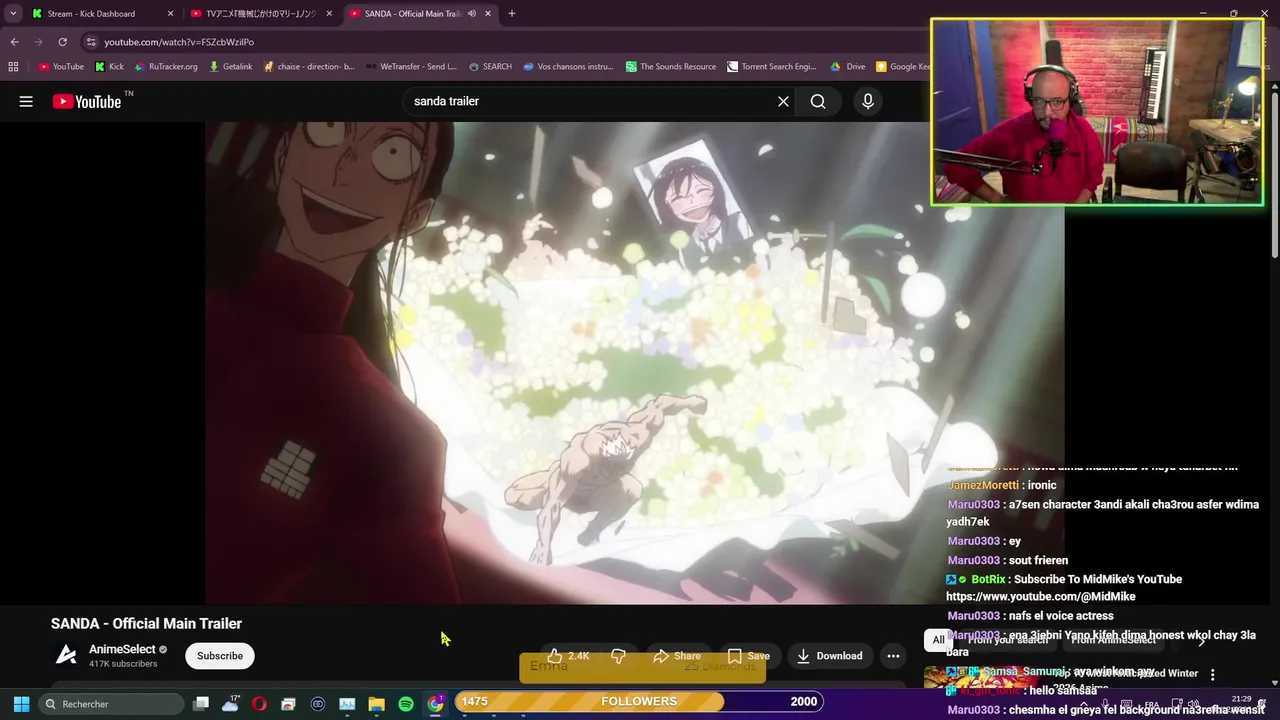Click the Rechercher taskbar search box
This screenshot has height=720, width=1280.
click(x=110, y=704)
